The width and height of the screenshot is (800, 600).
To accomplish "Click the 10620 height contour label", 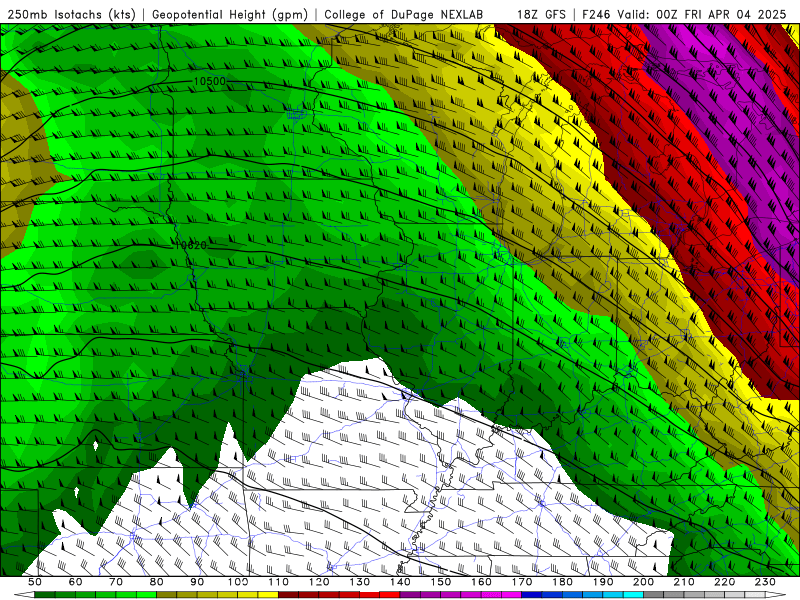I will (x=191, y=245).
